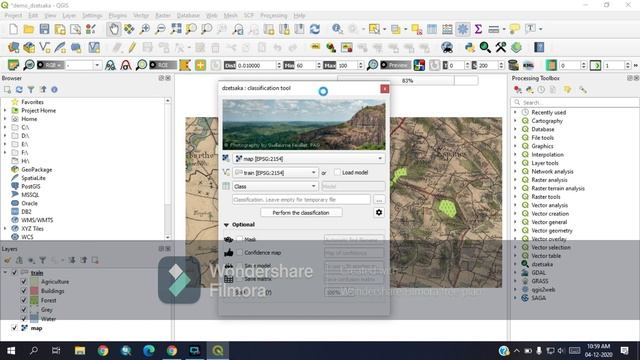Open File Explorer from the taskbar
Screen dimensions: 640x360
click(x=80, y=351)
